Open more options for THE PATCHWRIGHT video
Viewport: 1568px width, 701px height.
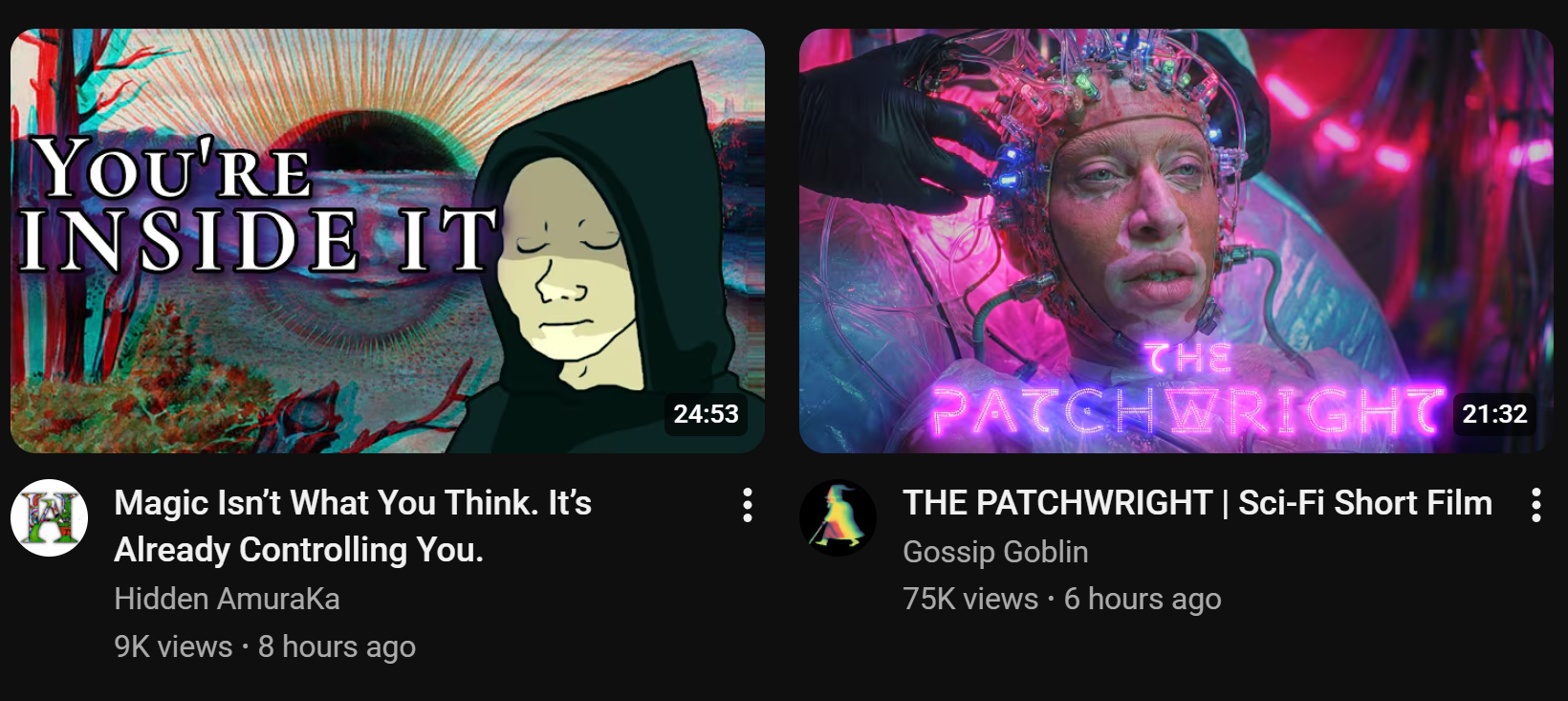click(x=1535, y=505)
